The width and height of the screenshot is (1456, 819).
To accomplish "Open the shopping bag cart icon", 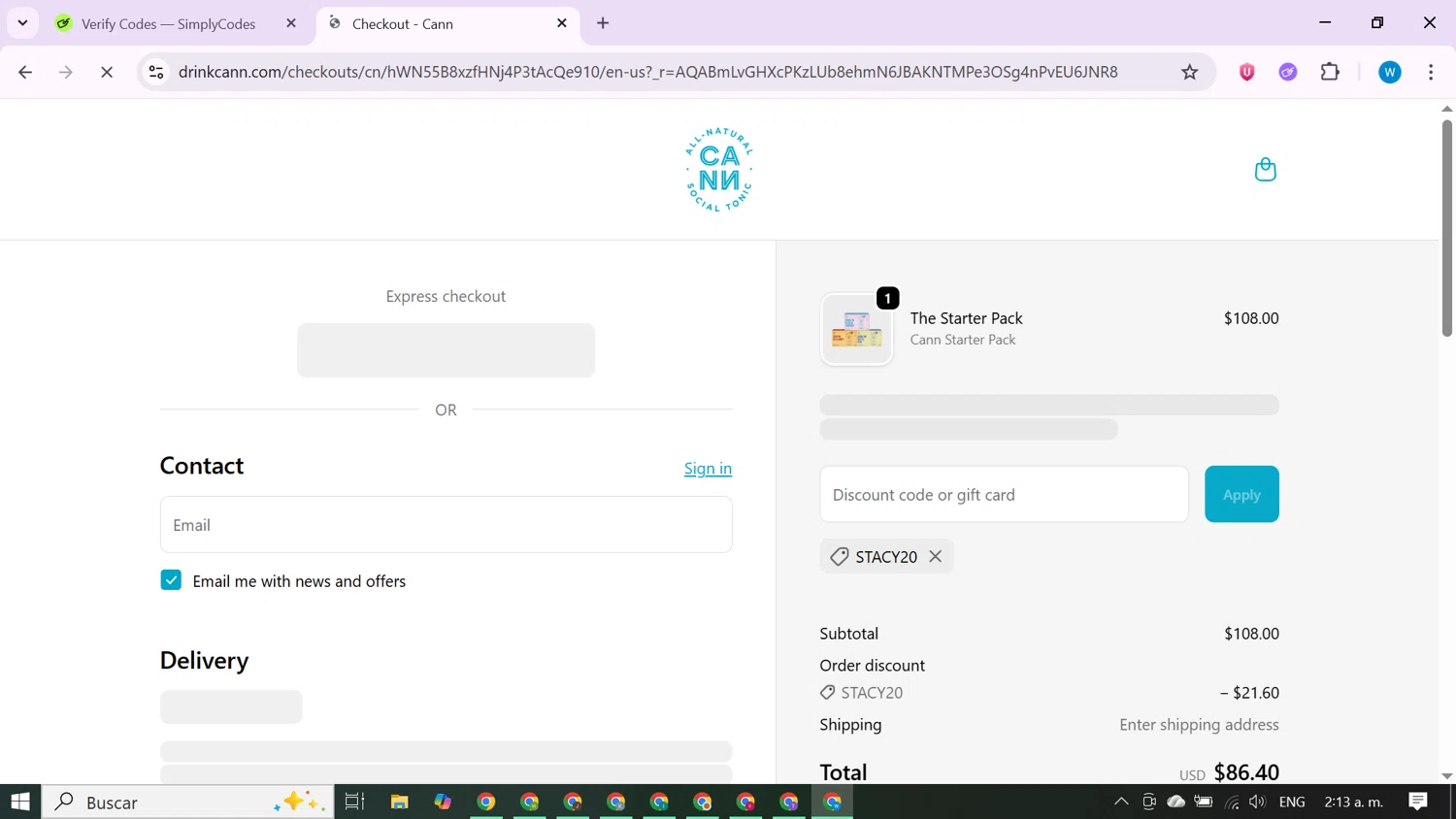I will coord(1265,170).
